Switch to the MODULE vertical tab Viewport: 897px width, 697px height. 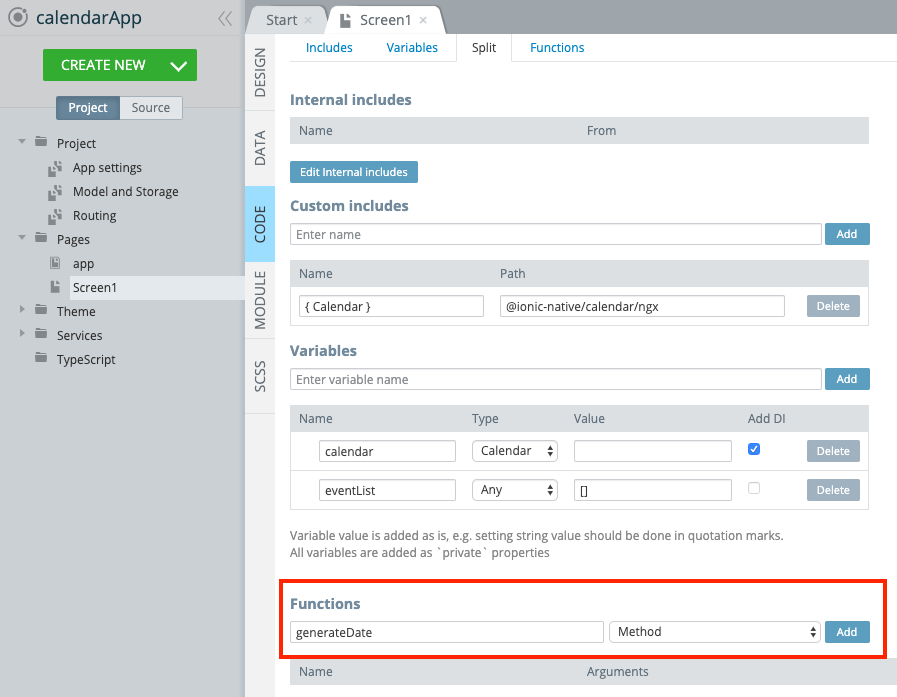(260, 300)
